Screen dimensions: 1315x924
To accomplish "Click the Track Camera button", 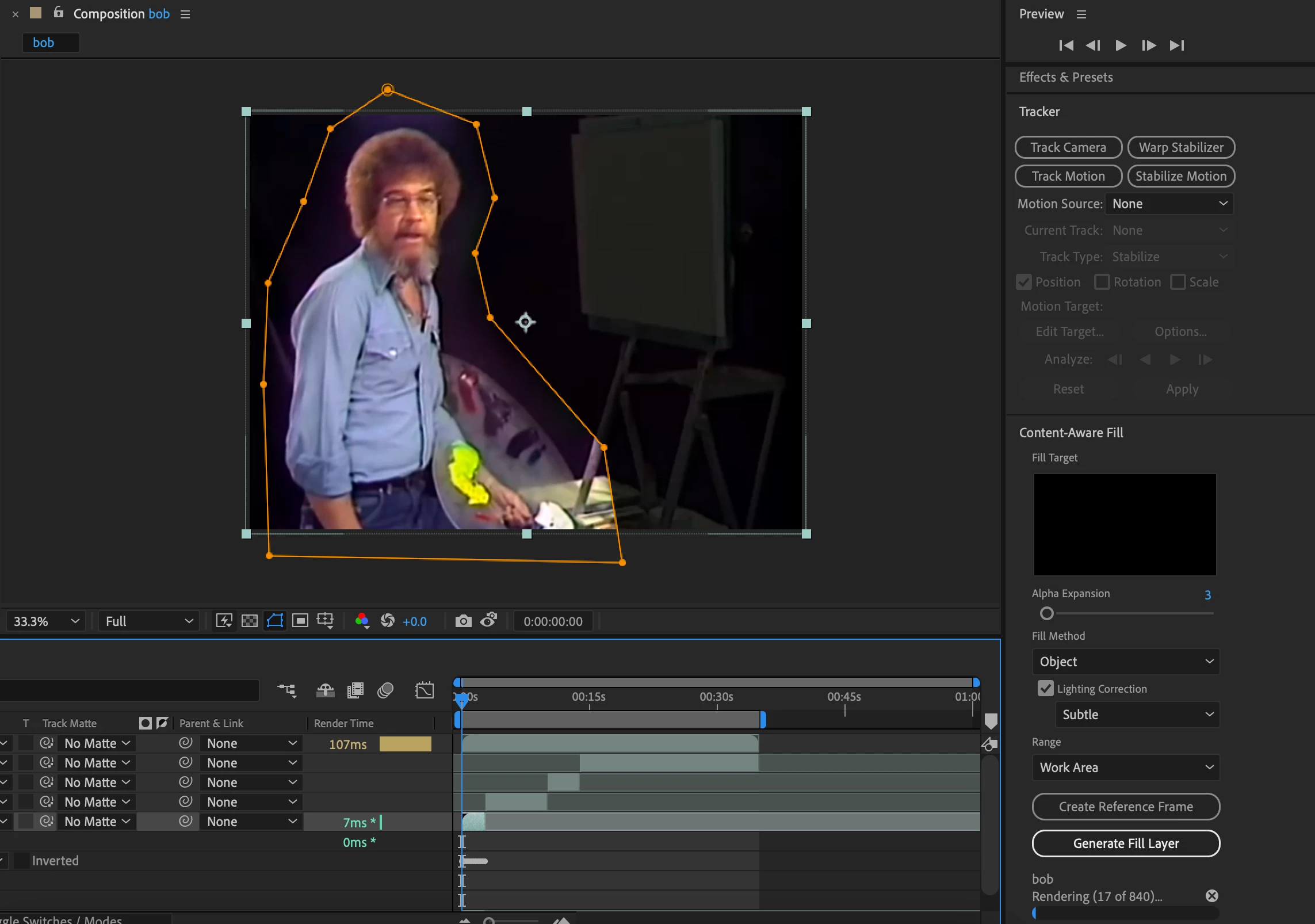I will (x=1068, y=147).
